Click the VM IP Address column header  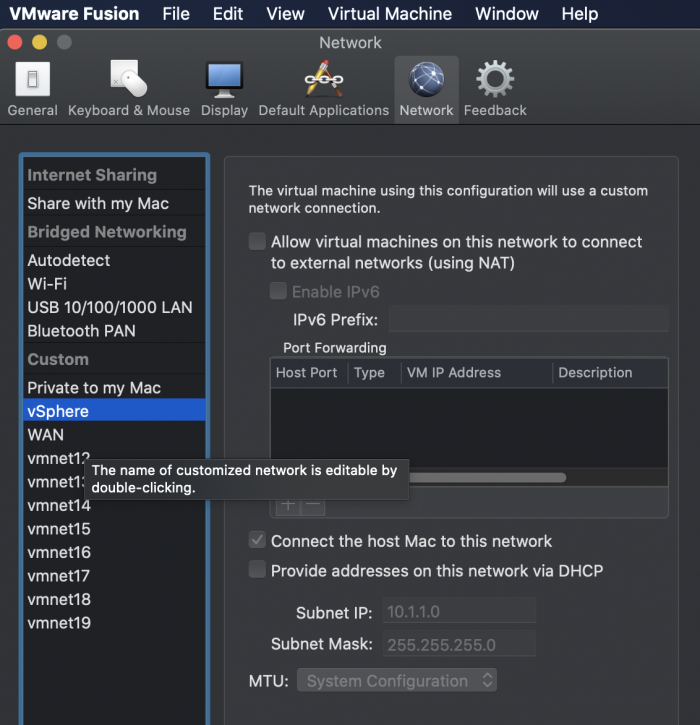point(477,373)
